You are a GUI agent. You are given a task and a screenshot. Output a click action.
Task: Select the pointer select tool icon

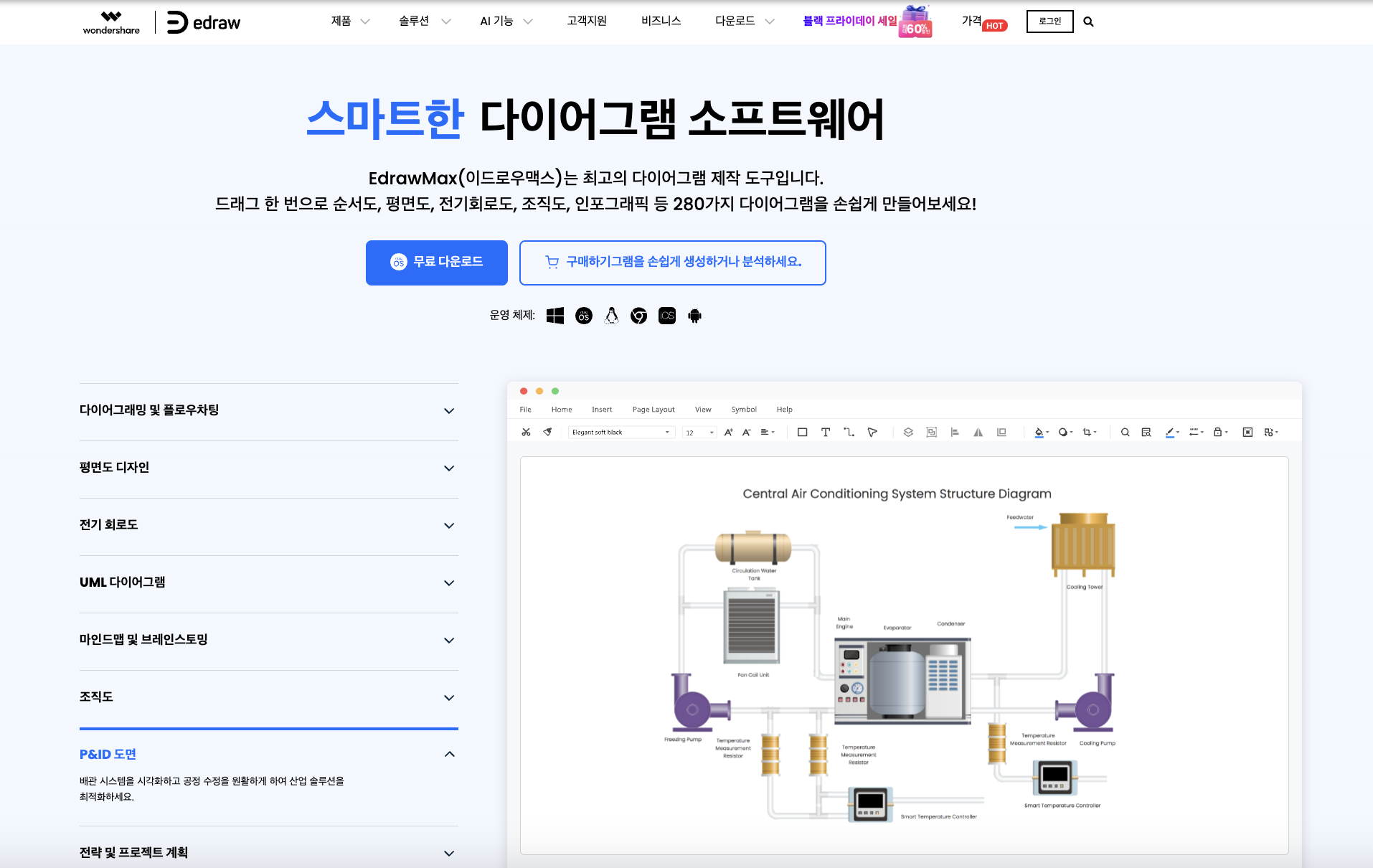pyautogui.click(x=872, y=432)
